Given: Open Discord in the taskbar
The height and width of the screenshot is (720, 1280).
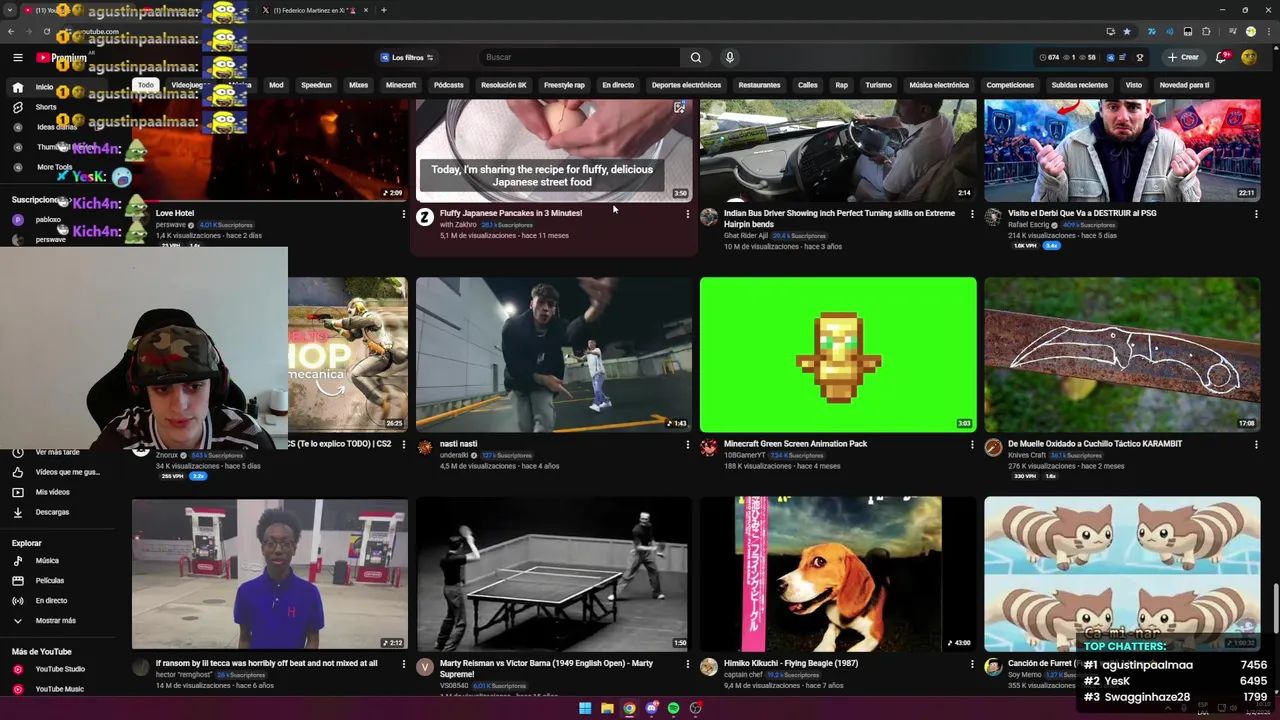Looking at the screenshot, I should [651, 708].
